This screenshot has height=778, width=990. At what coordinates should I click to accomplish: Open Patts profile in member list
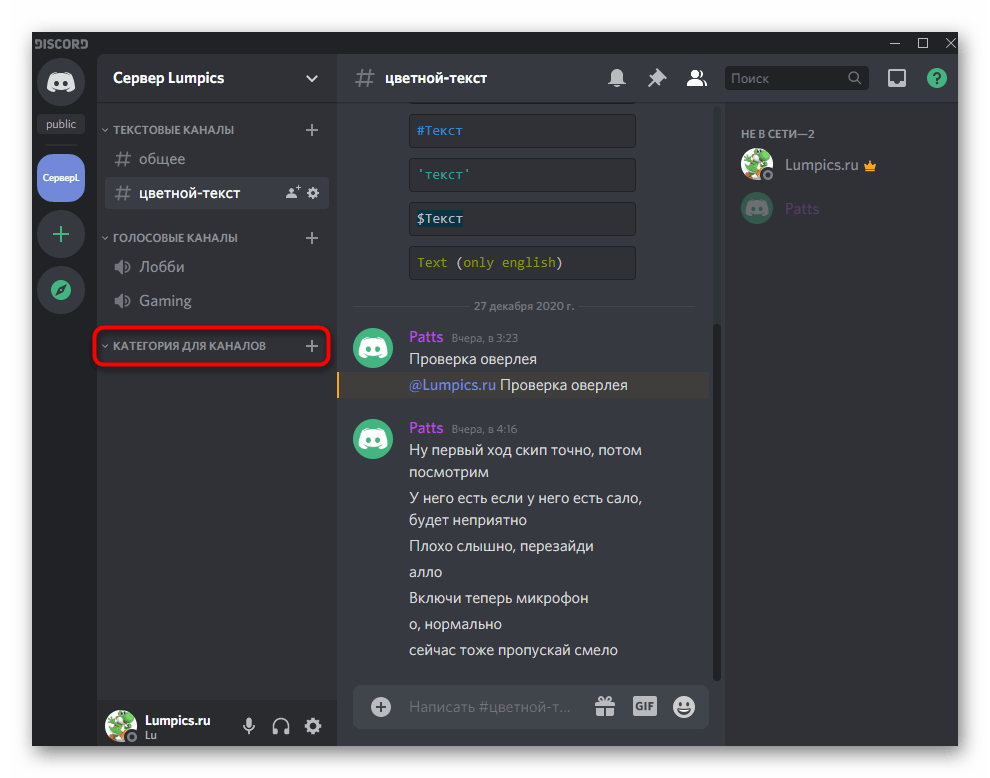(x=840, y=208)
